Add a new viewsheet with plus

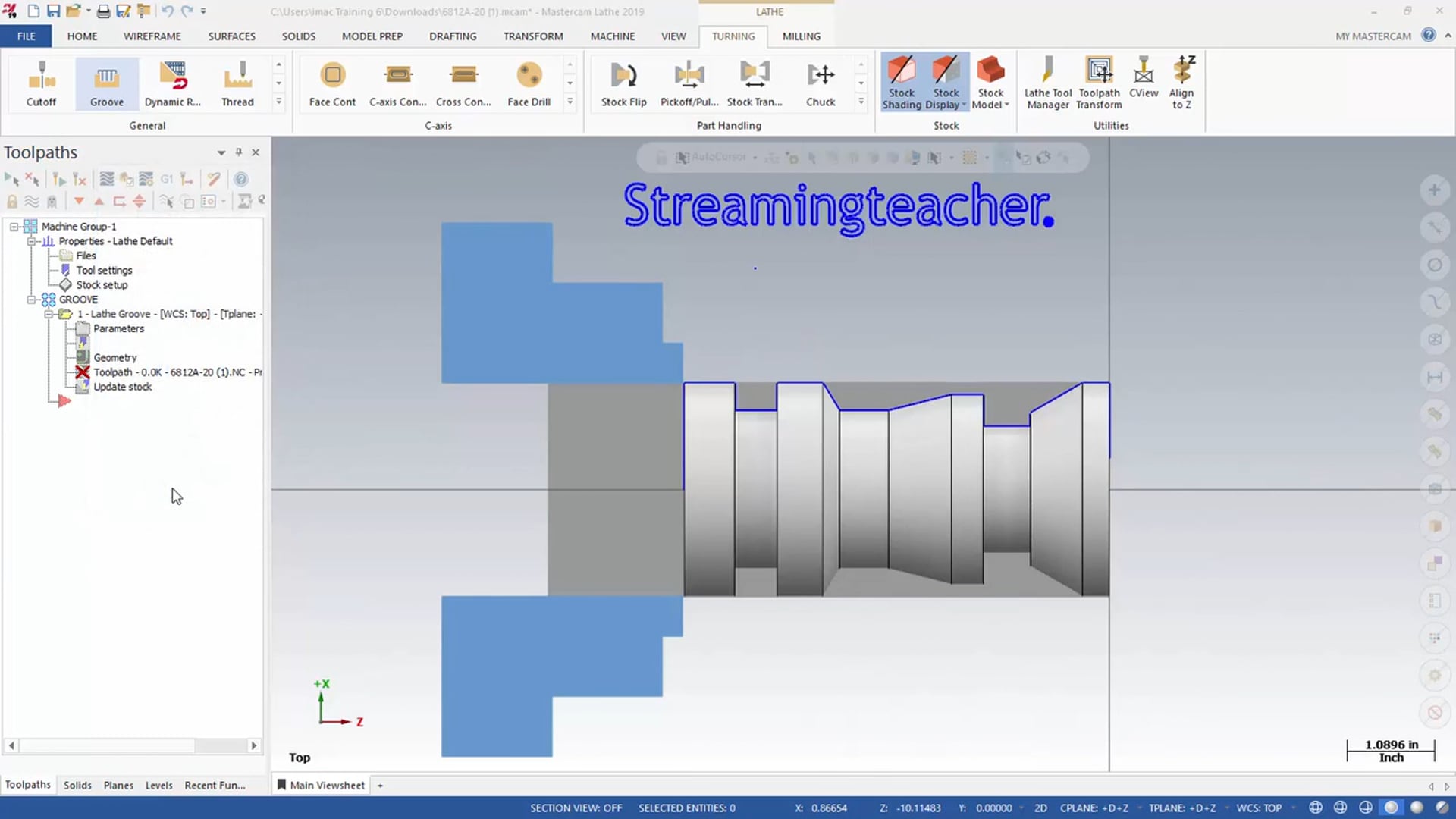click(x=380, y=786)
